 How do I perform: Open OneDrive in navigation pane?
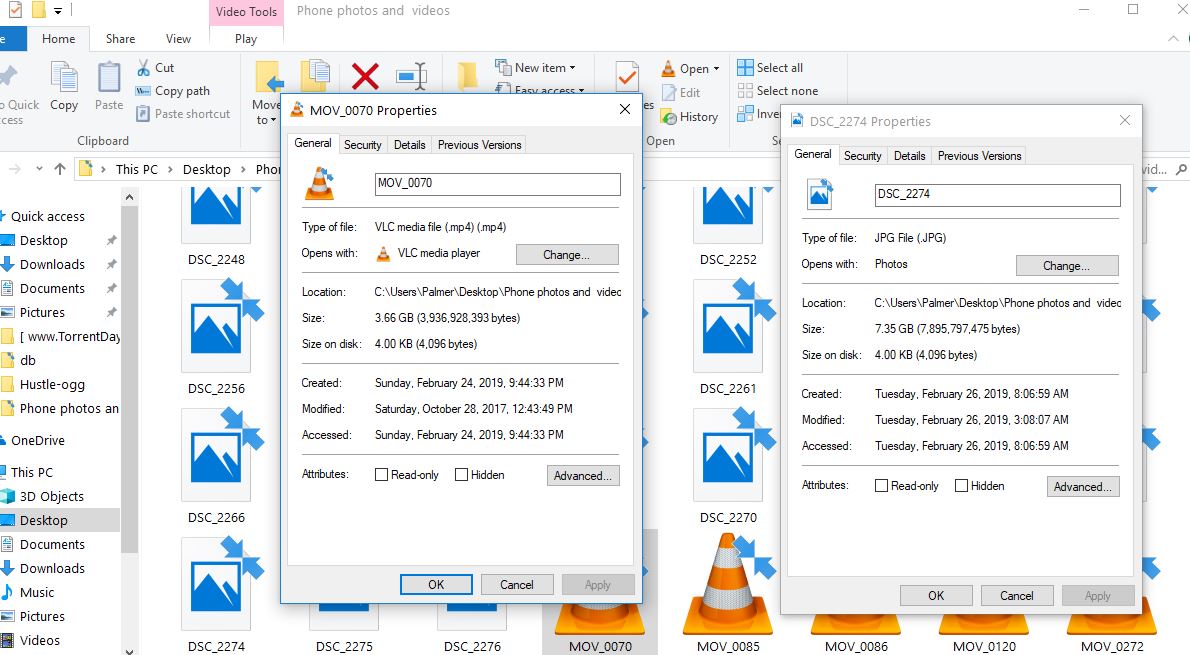[37, 440]
